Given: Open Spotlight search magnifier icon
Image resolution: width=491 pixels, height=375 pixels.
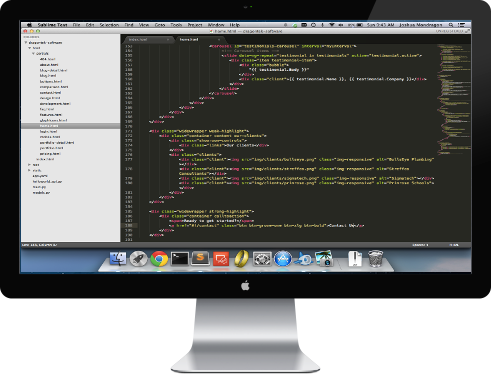Looking at the screenshot, I should (x=450, y=25).
